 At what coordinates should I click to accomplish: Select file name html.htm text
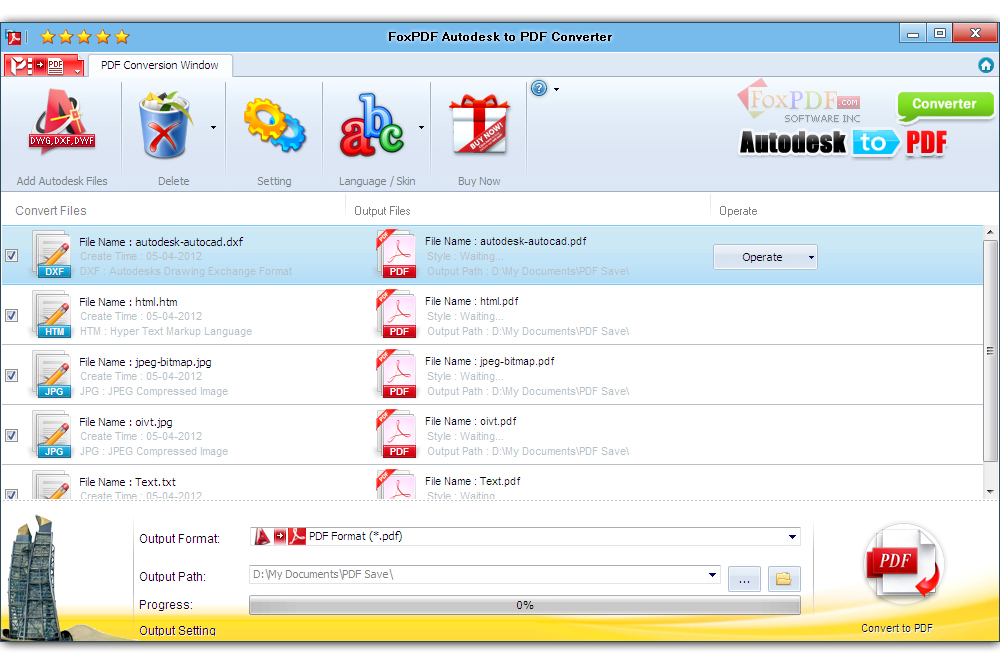click(x=156, y=302)
